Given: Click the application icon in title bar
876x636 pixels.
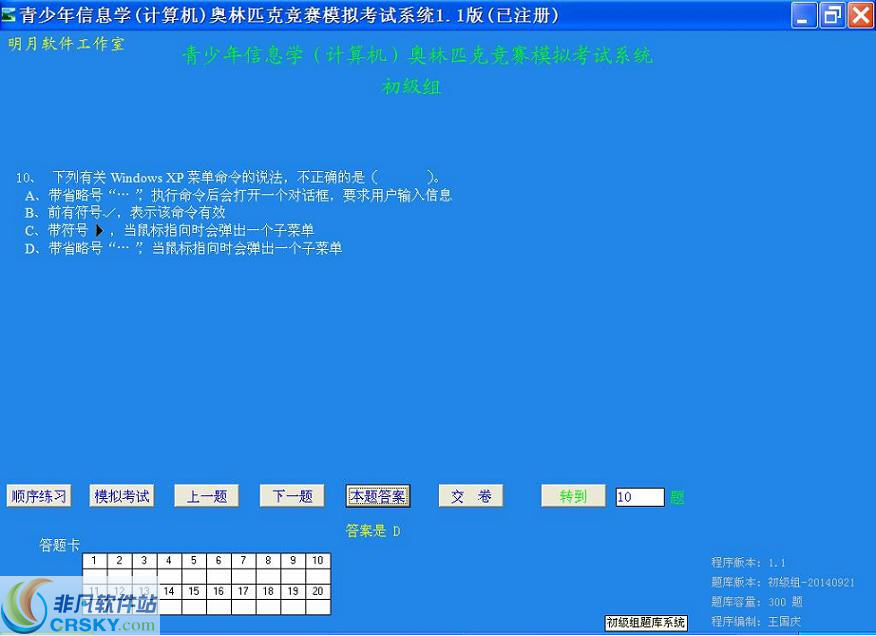Looking at the screenshot, I should coord(8,14).
